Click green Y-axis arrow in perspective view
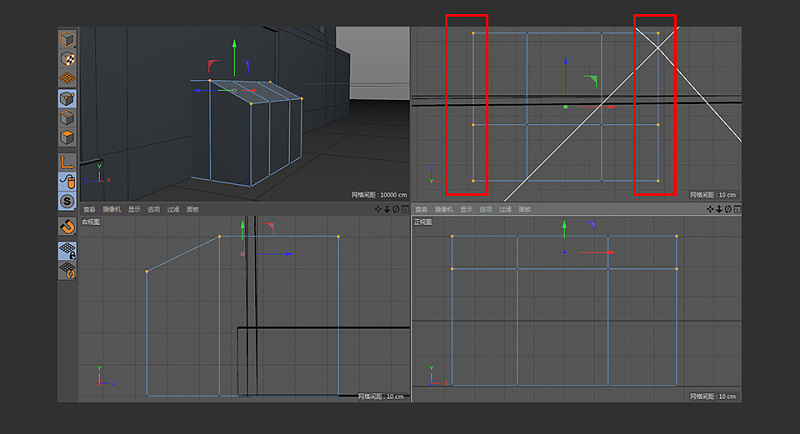This screenshot has width=800, height=434. tap(235, 56)
